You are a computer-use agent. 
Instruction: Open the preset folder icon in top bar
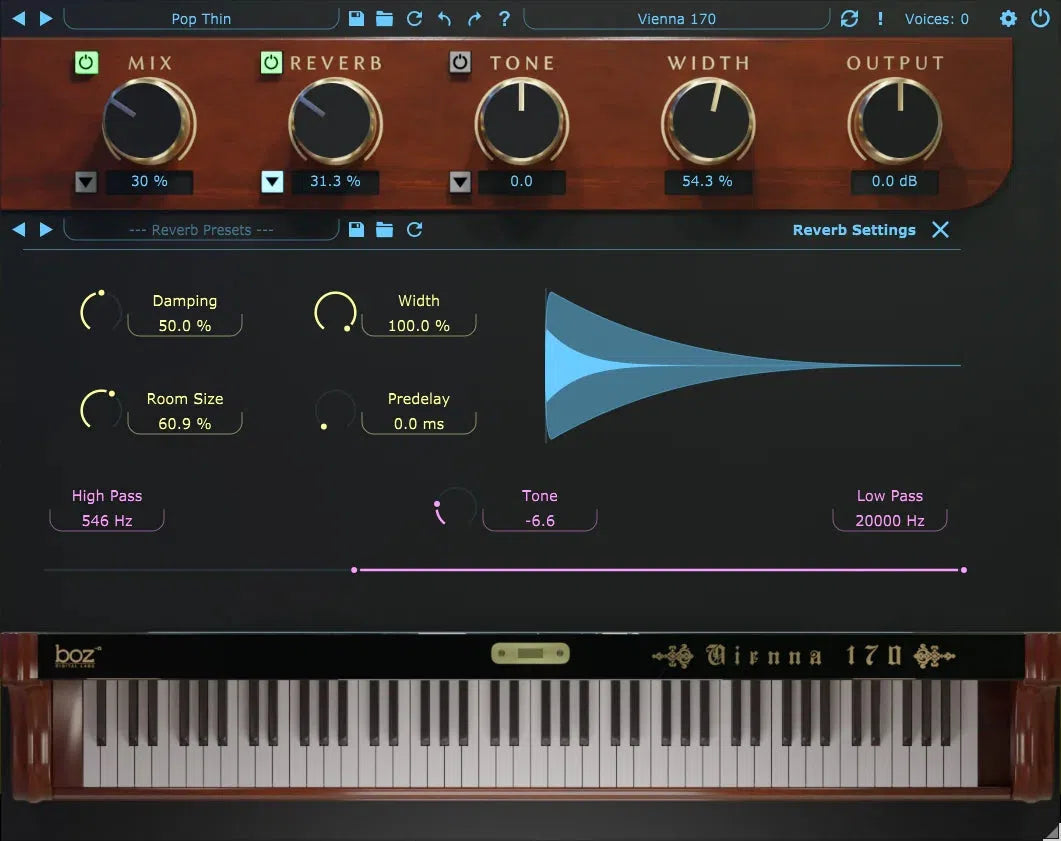[384, 18]
